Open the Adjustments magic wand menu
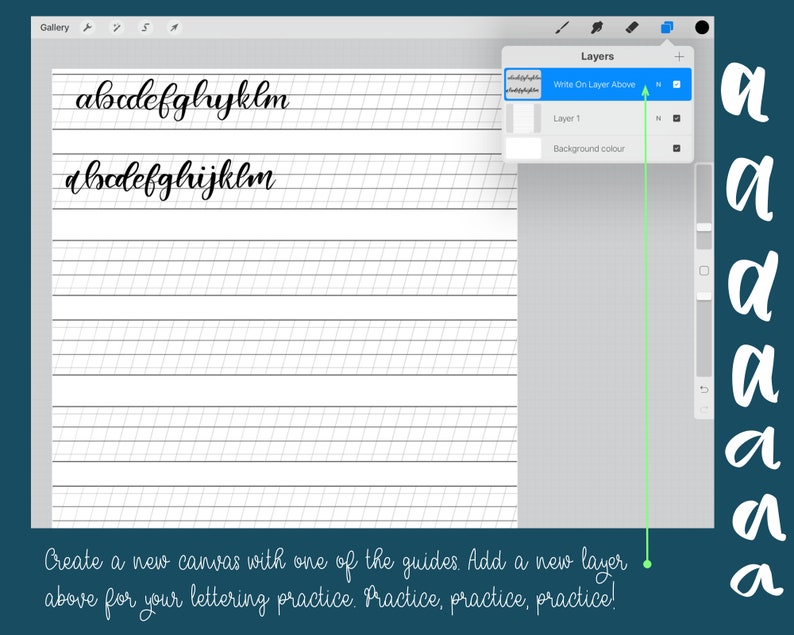794x635 pixels. 116,27
